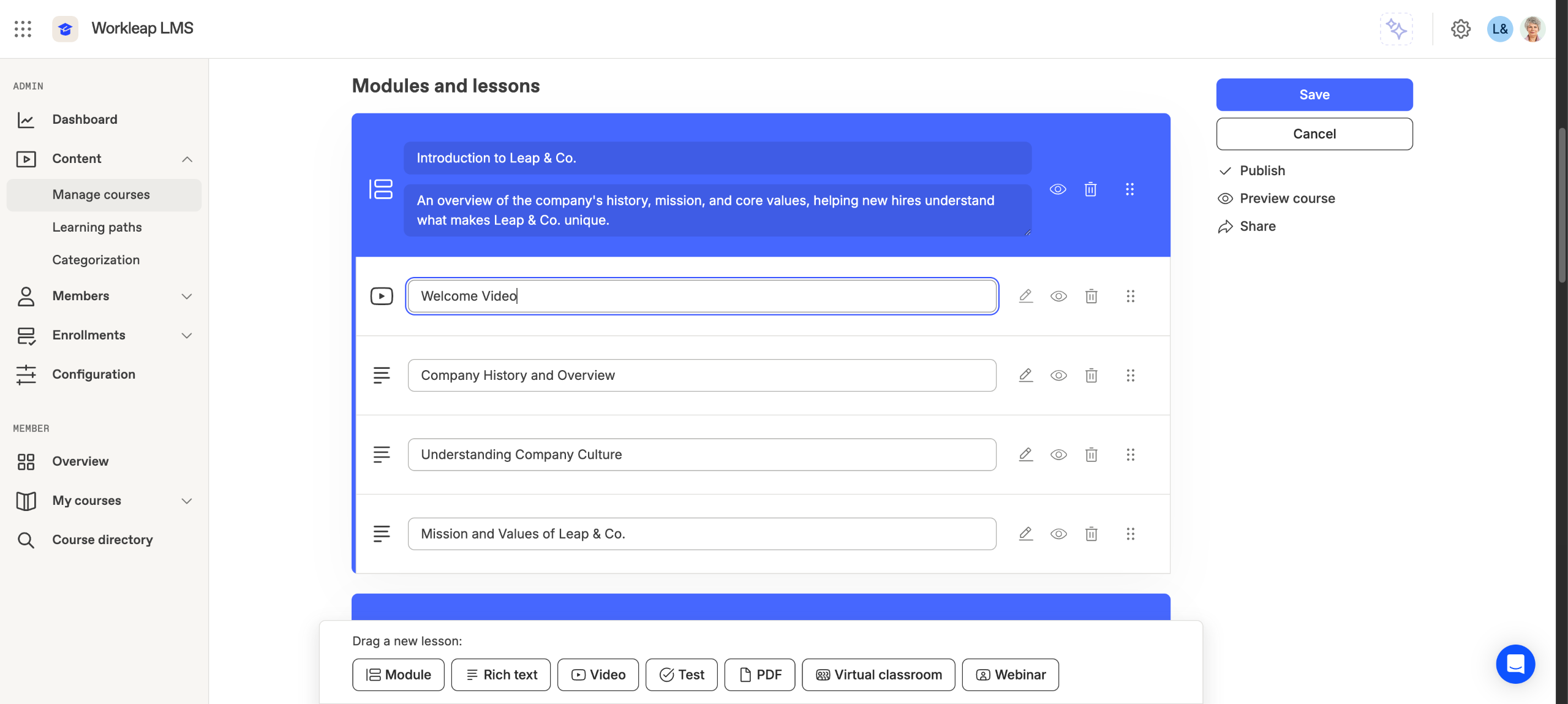This screenshot has height=704, width=1568.
Task: Expand the Enrollments sidebar section
Action: click(187, 336)
